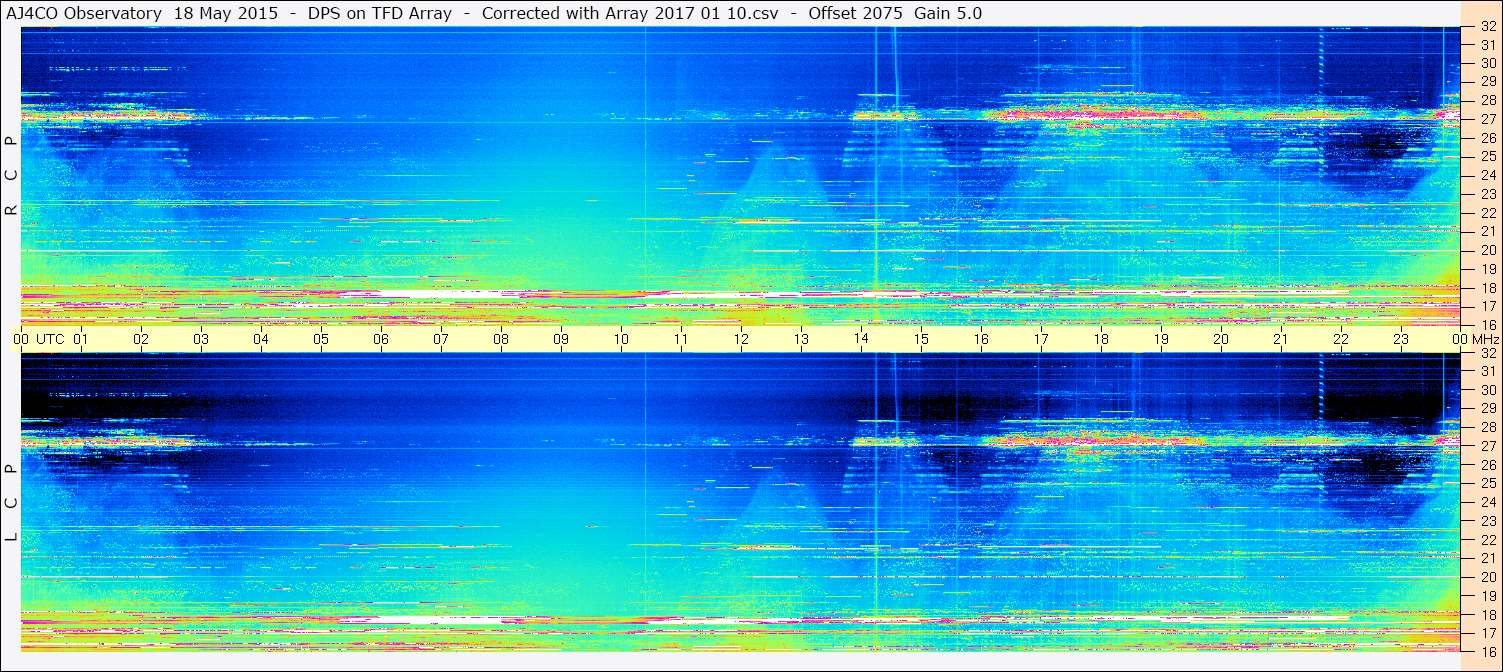Click the 26 MHz tick on RCP panel scale
Screen dimensions: 1503x672
click(x=1488, y=138)
